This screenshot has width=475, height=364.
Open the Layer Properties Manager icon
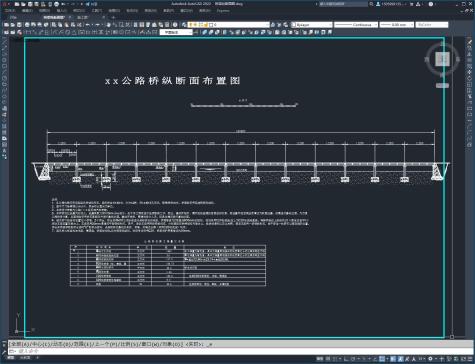[x=184, y=25]
